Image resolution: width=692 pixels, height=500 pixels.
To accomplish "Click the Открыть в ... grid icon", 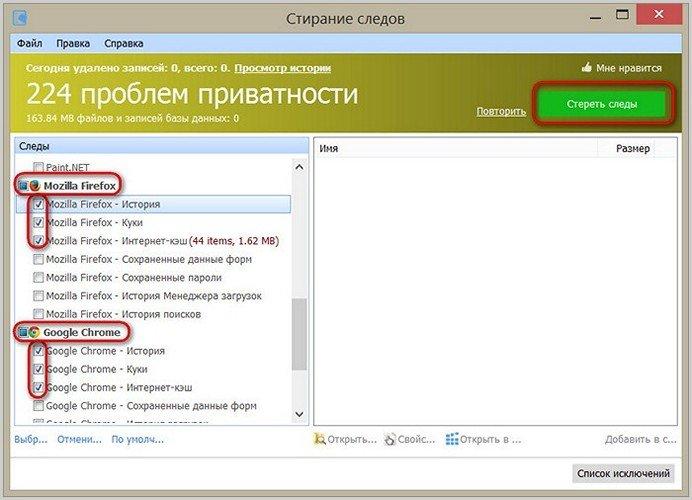I will 452,440.
